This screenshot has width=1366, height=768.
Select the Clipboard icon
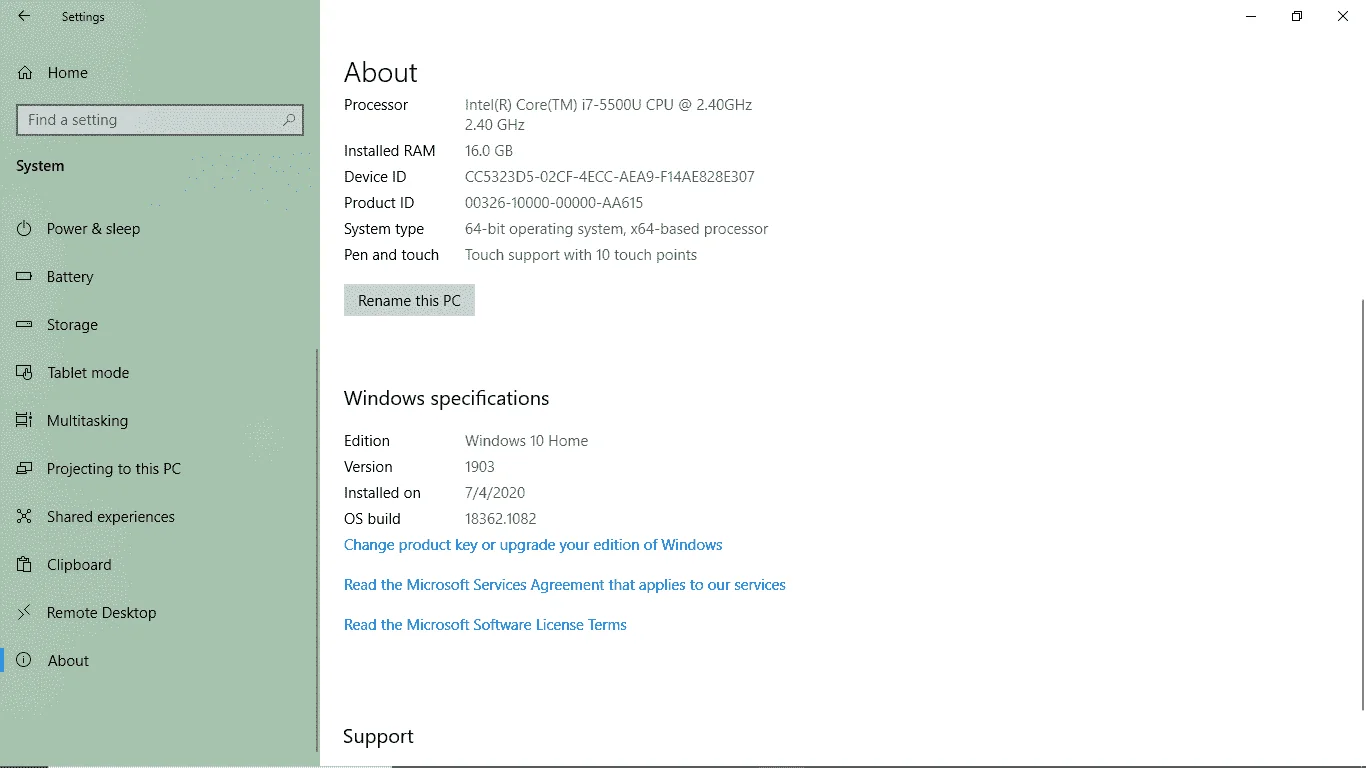[25, 565]
